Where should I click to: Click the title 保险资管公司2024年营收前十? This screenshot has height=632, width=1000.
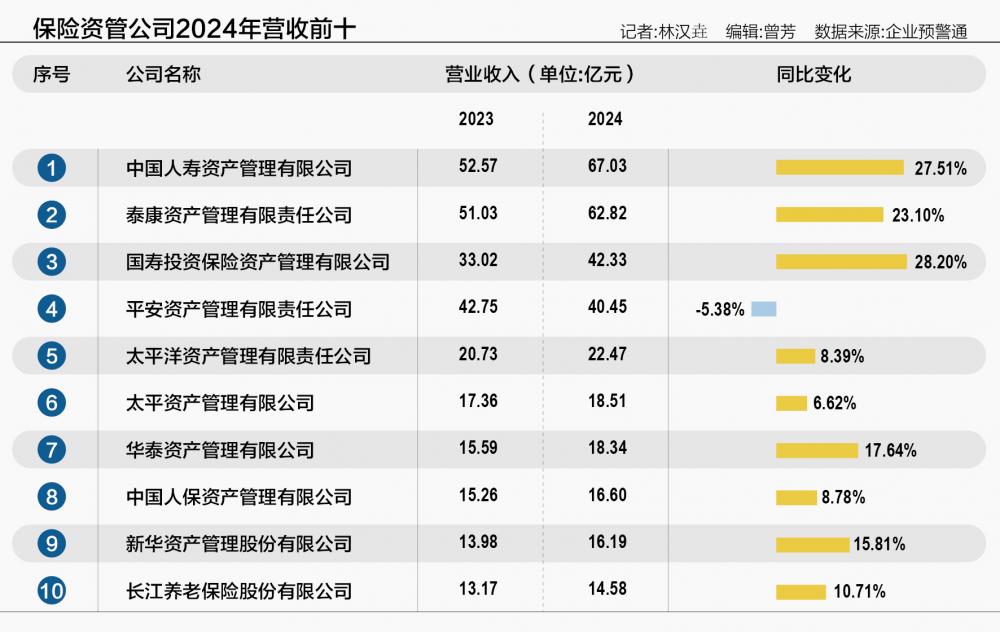pos(195,29)
